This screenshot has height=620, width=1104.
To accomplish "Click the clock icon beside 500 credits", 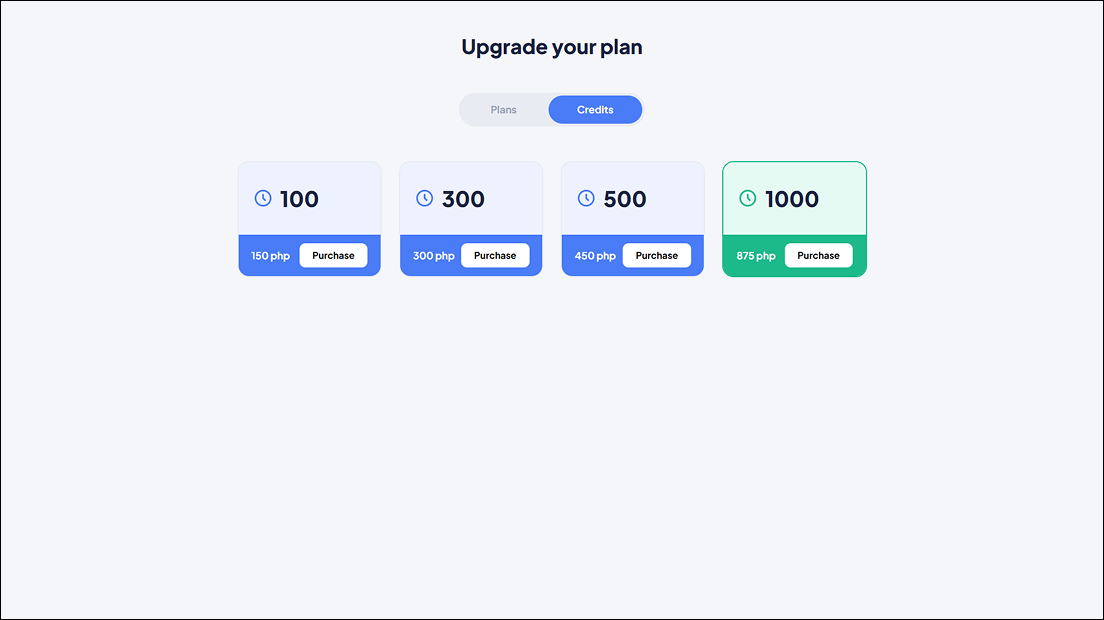I will [586, 198].
